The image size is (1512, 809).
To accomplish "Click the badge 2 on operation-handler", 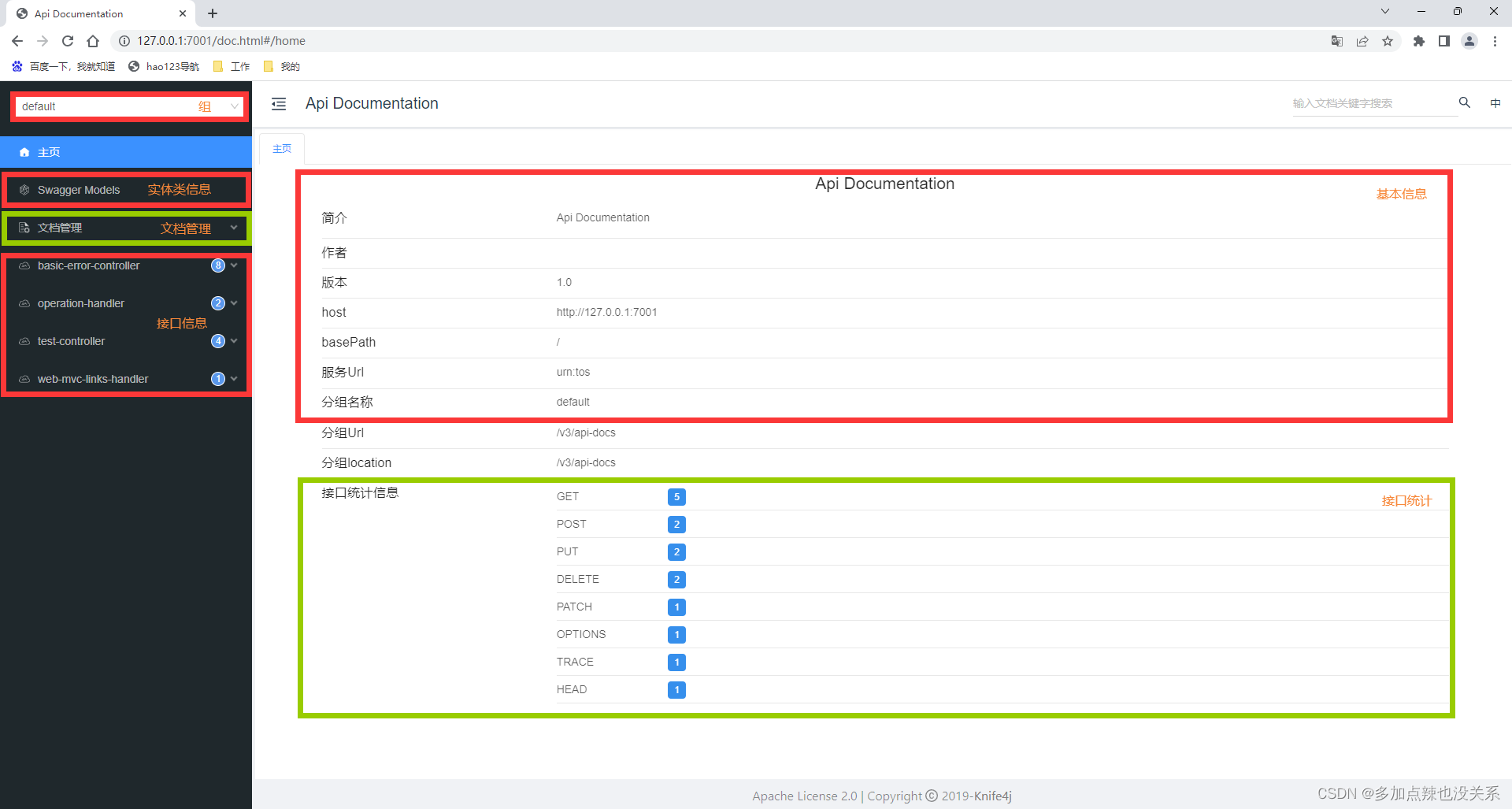I will coord(218,303).
